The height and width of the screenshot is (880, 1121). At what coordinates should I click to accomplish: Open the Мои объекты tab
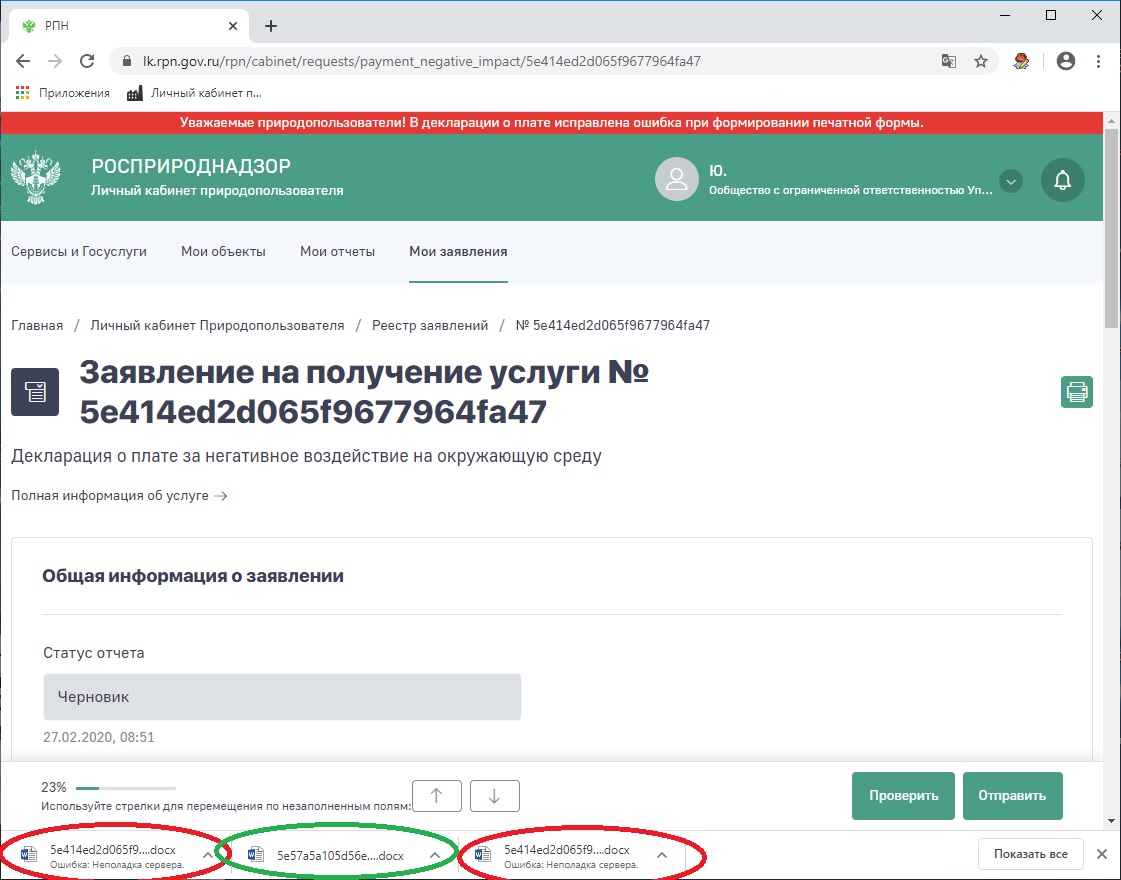pos(223,251)
